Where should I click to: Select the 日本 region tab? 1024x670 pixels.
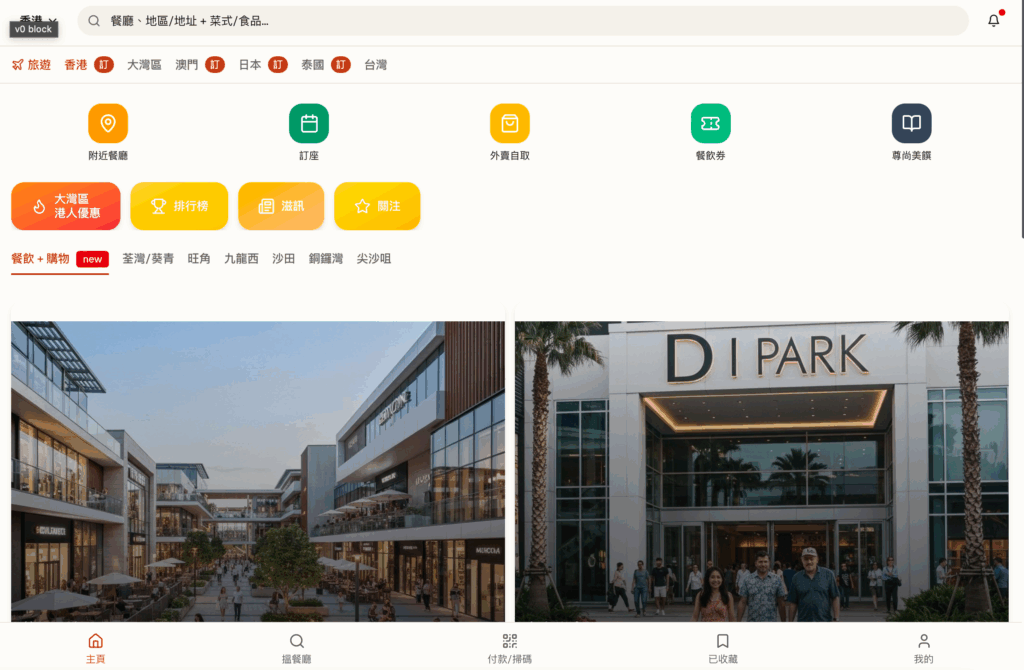(x=250, y=65)
